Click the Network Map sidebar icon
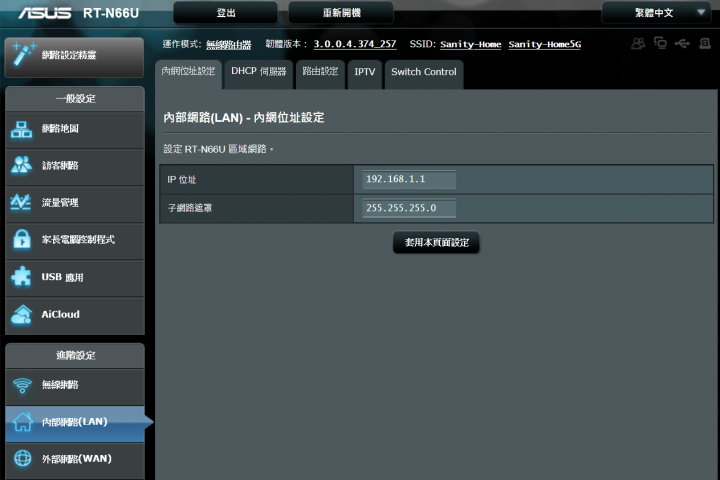 point(22,130)
